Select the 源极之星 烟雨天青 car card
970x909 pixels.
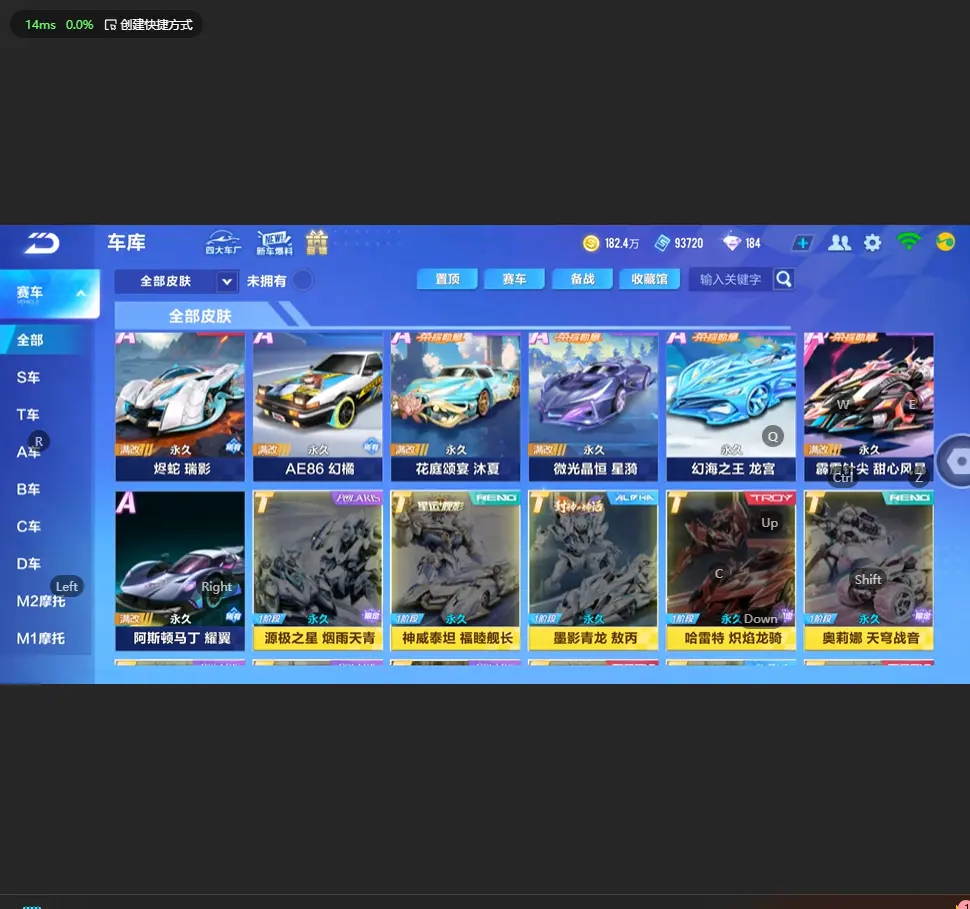pos(318,571)
